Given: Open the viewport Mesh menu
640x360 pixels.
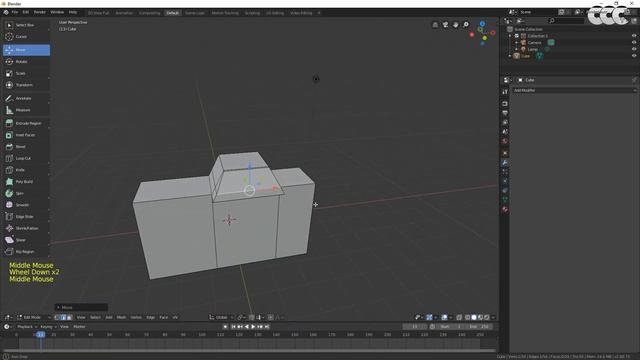Looking at the screenshot, I should 121,318.
